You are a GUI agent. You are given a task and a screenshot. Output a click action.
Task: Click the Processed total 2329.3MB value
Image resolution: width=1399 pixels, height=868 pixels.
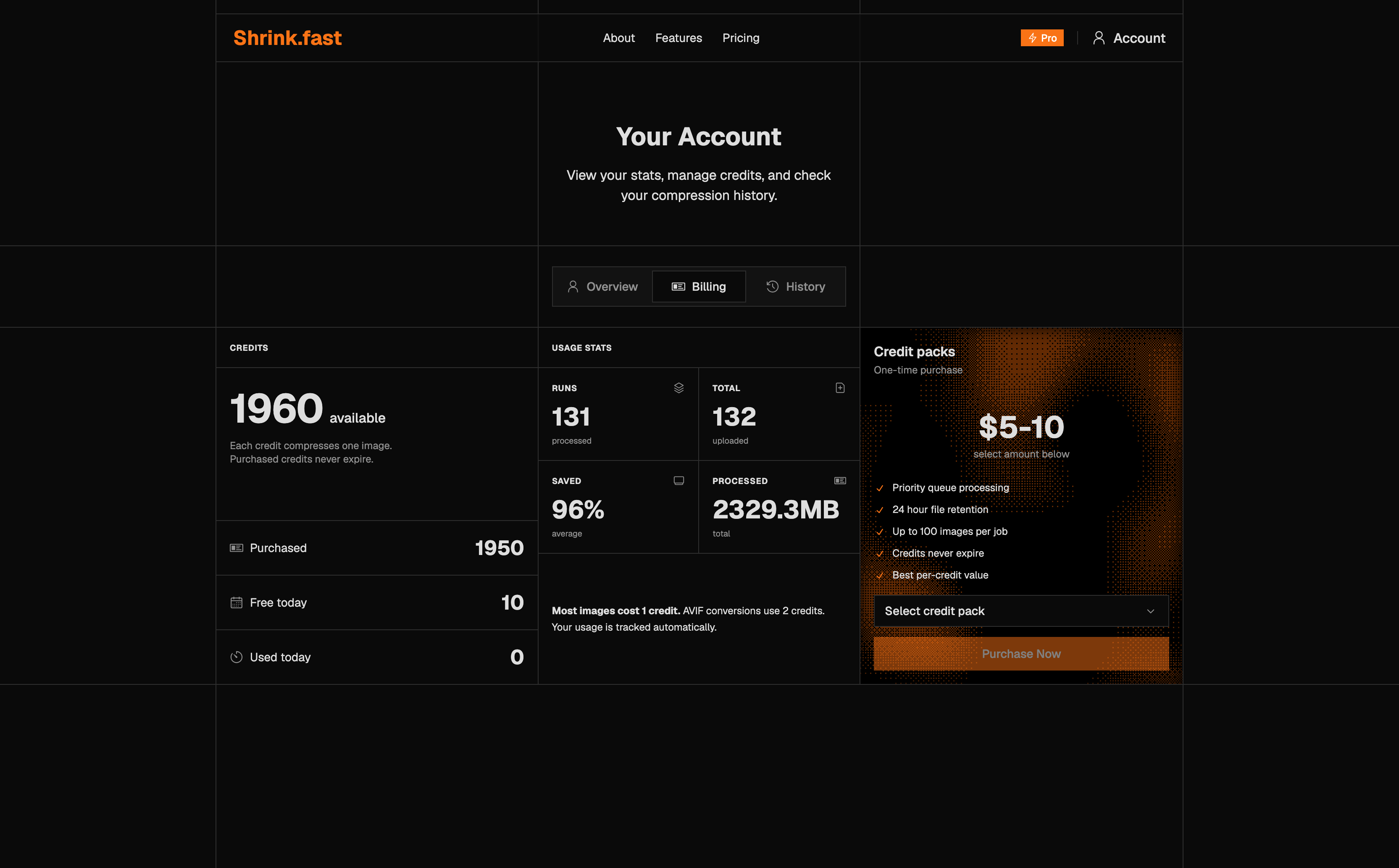pos(776,510)
